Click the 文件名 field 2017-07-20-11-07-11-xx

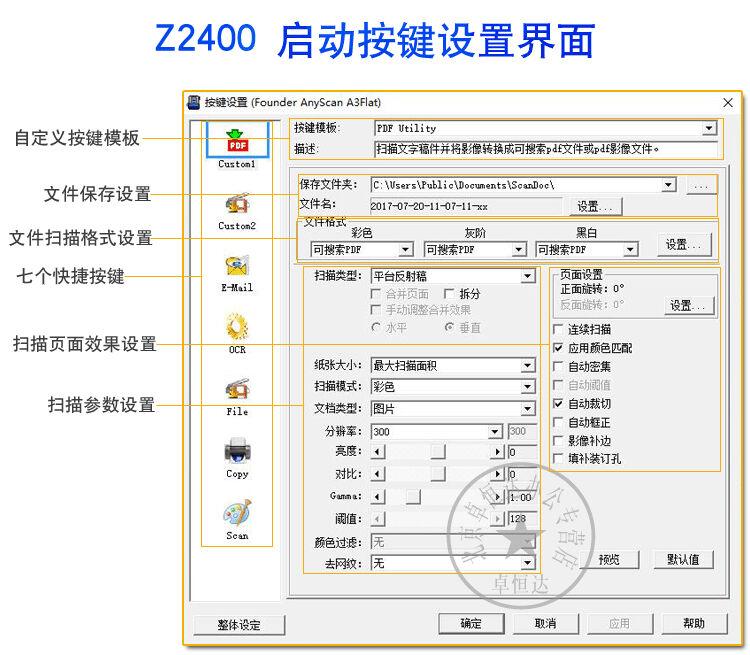[466, 206]
